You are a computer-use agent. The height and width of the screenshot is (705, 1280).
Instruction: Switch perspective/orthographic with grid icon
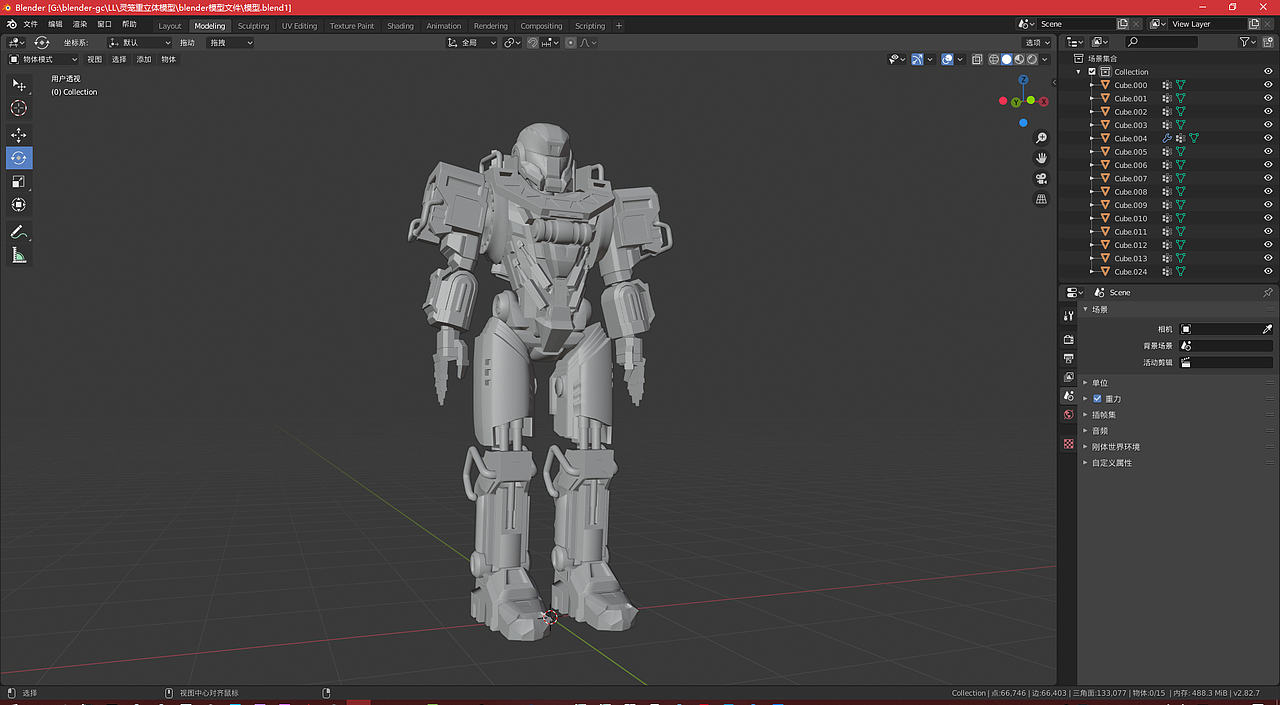(1041, 199)
